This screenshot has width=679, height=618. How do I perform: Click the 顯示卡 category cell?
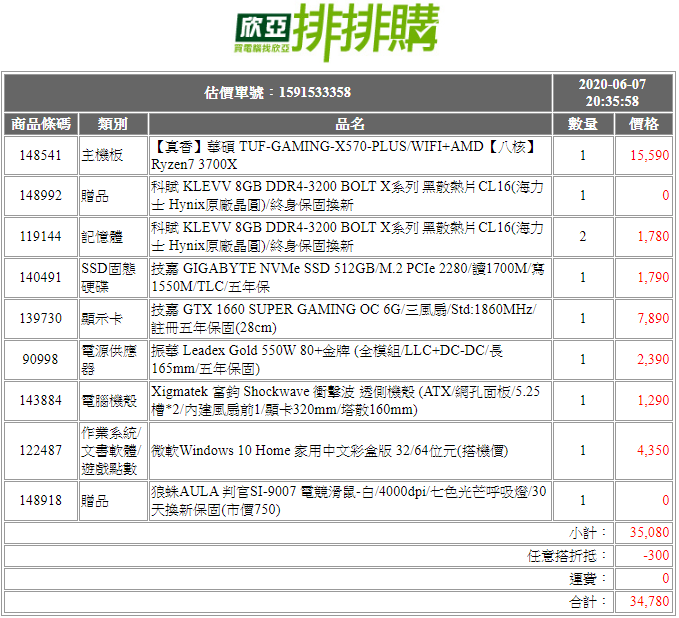[x=113, y=319]
